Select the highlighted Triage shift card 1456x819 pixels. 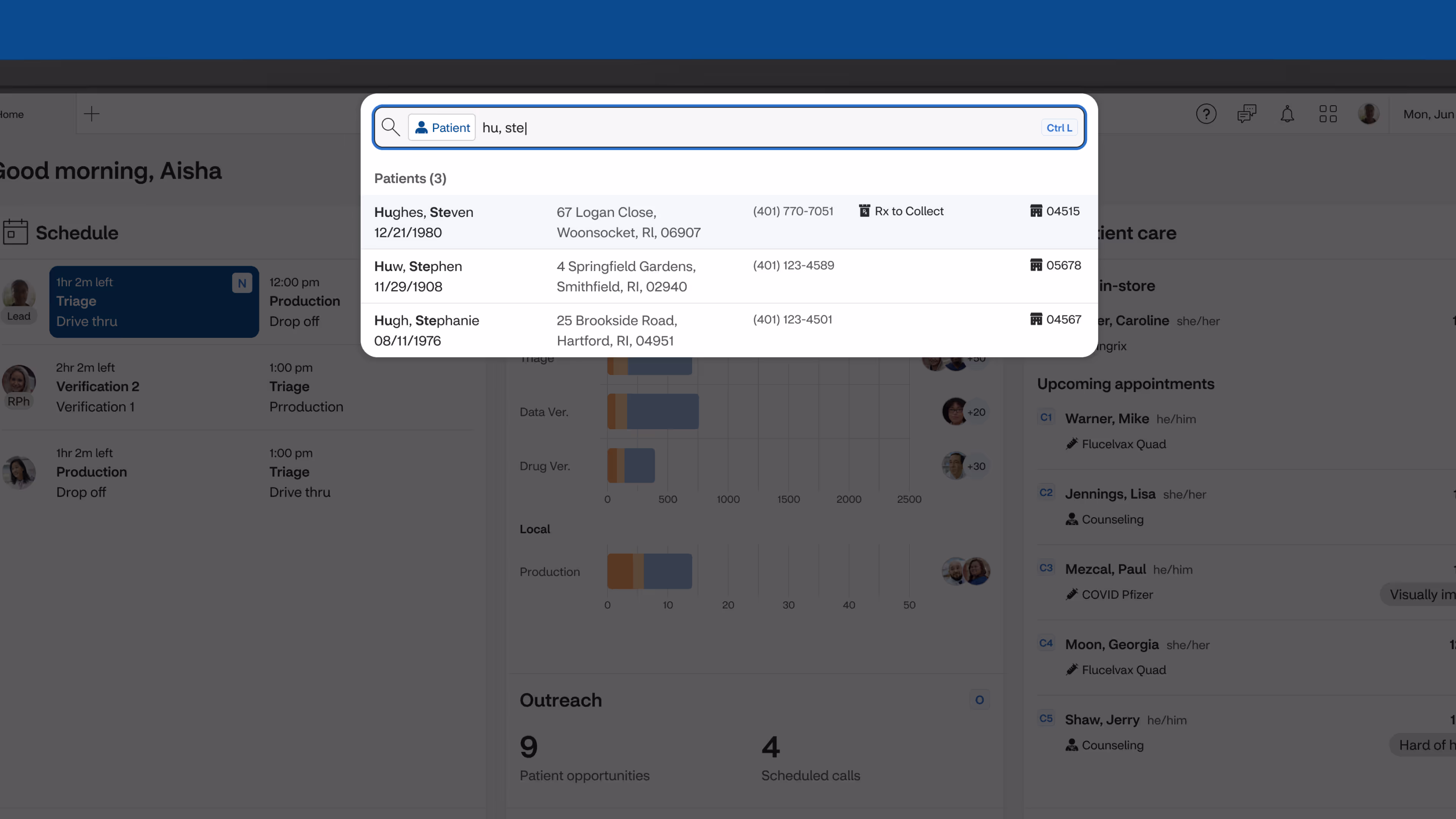coord(154,302)
